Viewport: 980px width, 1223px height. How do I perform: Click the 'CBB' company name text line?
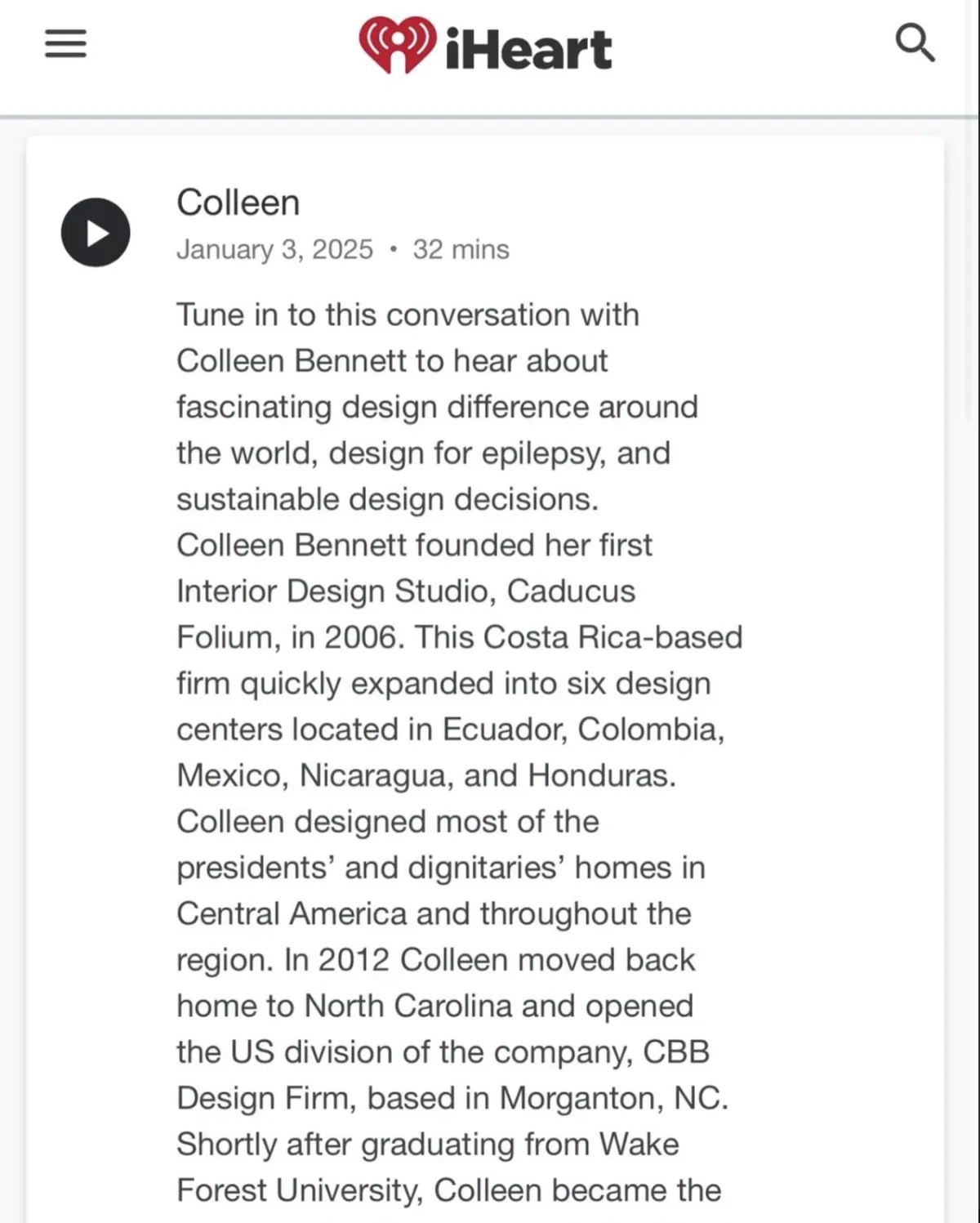tap(443, 1051)
